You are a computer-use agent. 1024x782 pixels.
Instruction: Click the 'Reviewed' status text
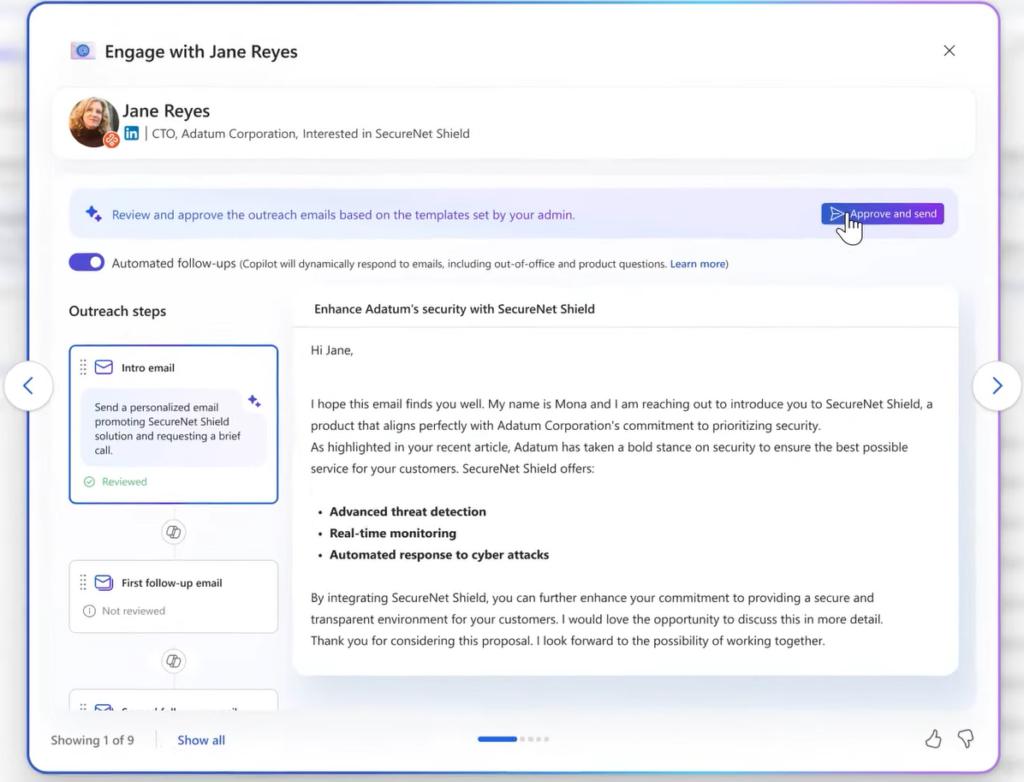click(124, 481)
